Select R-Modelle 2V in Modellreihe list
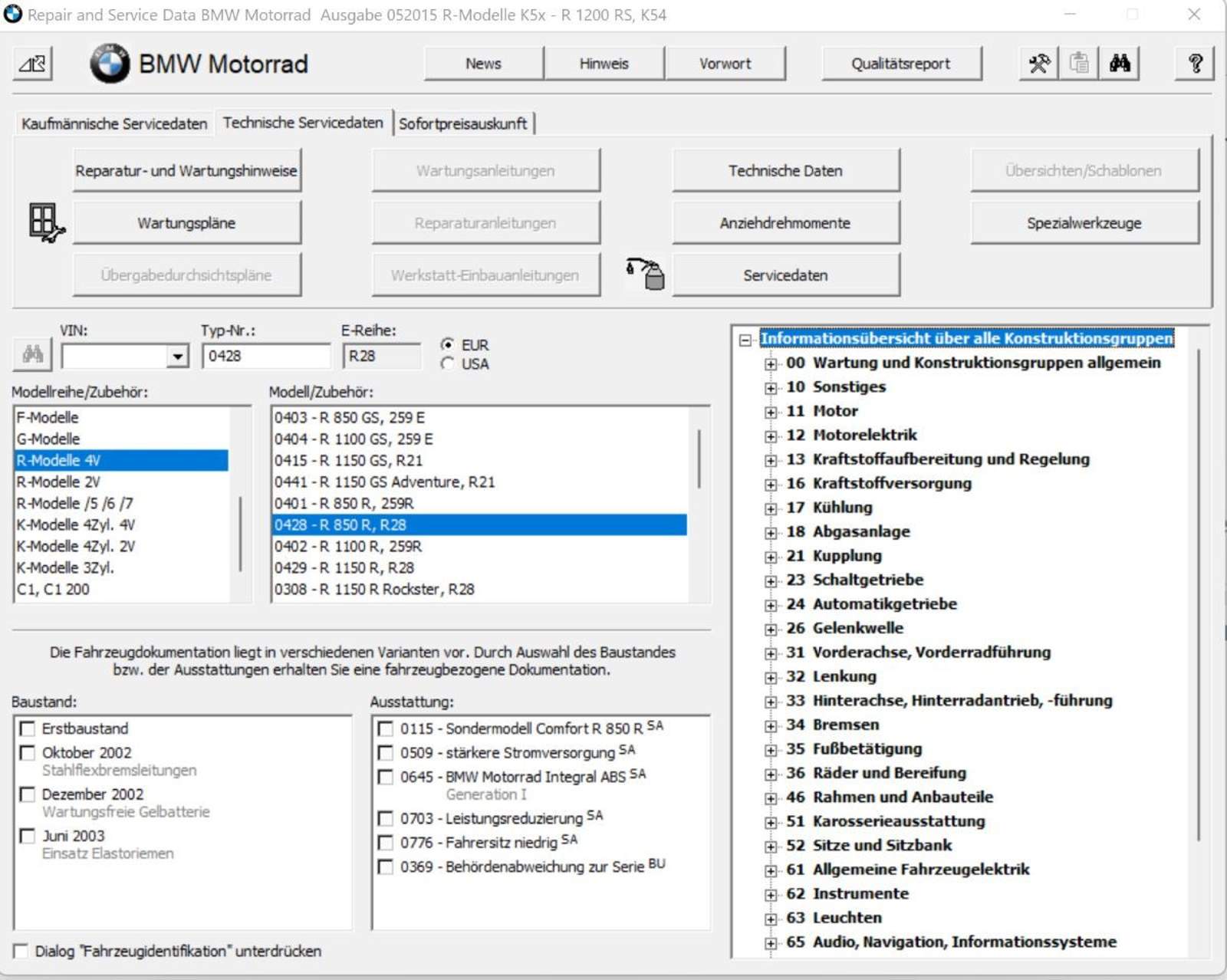The width and height of the screenshot is (1227, 980). (121, 482)
